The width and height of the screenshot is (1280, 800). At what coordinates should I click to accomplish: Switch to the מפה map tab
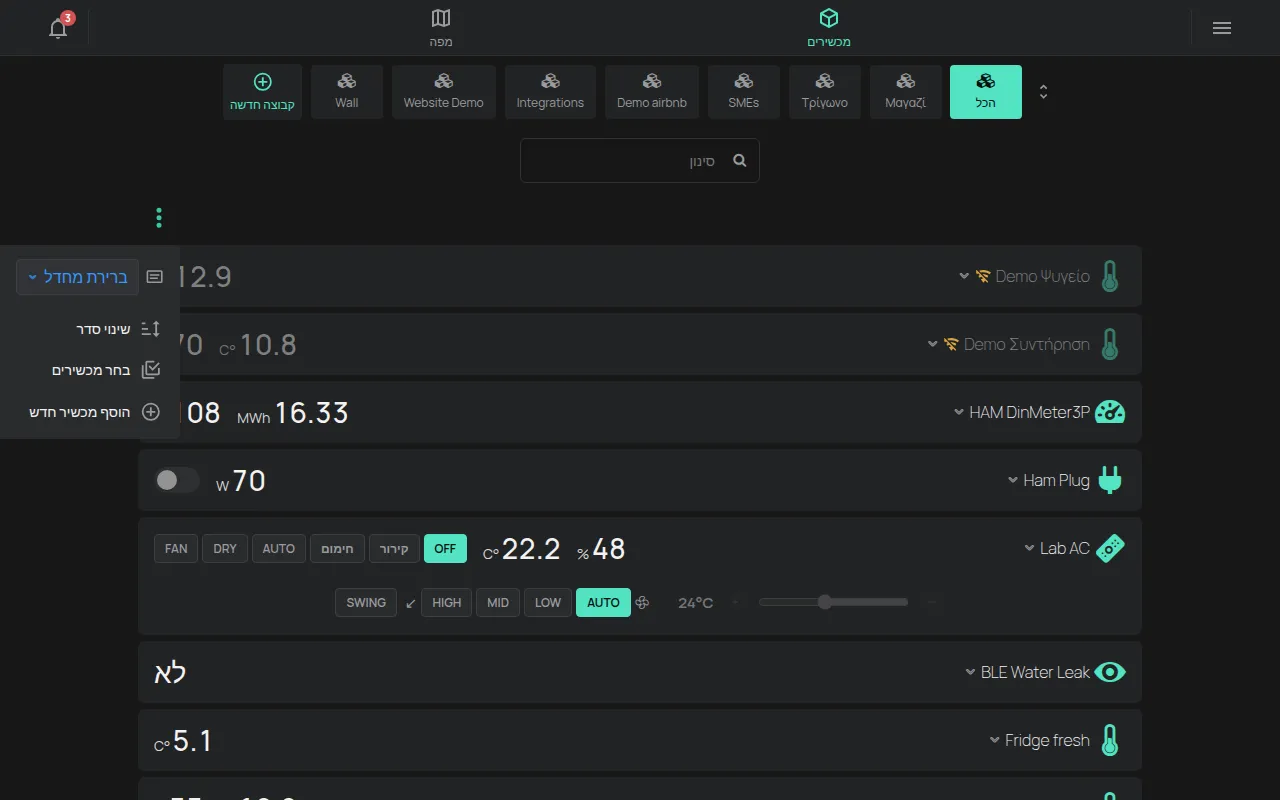(441, 28)
